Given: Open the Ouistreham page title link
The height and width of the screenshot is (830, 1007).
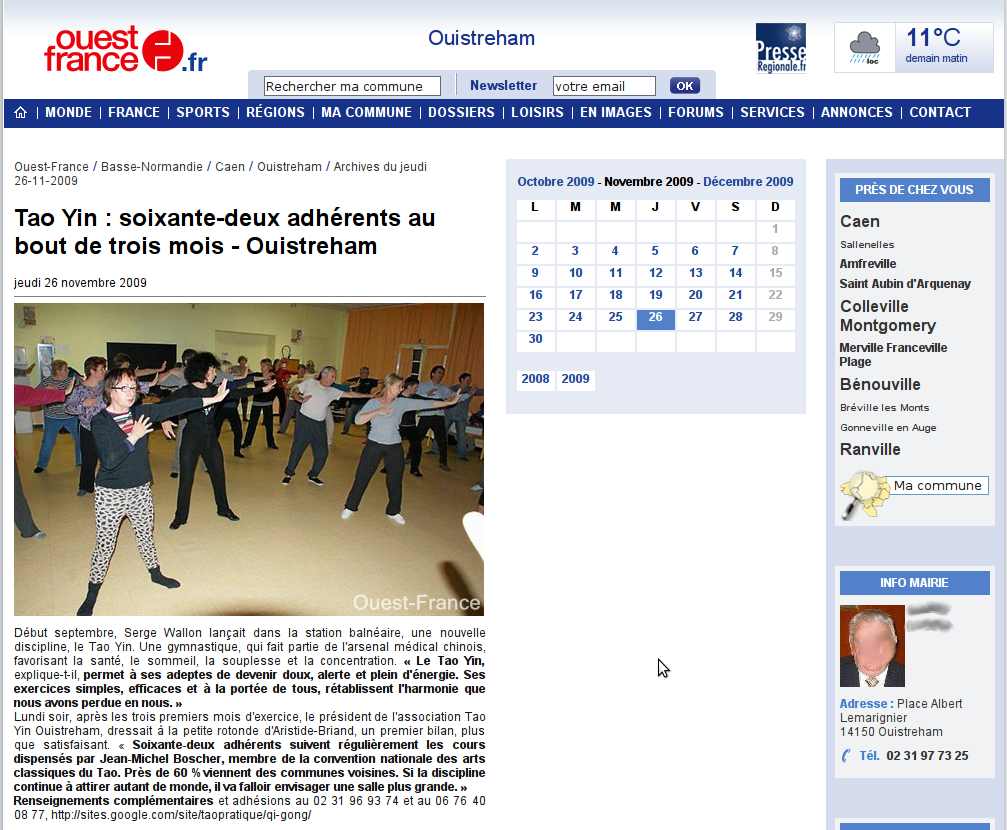Looking at the screenshot, I should tap(481, 38).
